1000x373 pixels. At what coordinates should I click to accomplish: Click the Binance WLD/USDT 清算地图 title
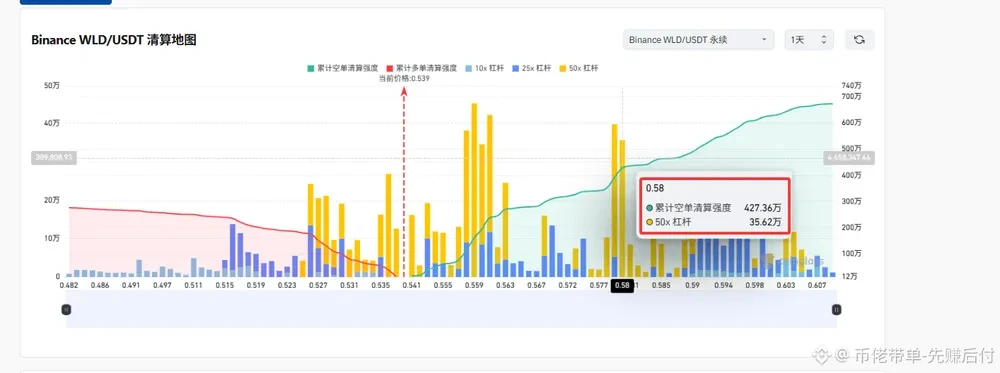click(114, 40)
